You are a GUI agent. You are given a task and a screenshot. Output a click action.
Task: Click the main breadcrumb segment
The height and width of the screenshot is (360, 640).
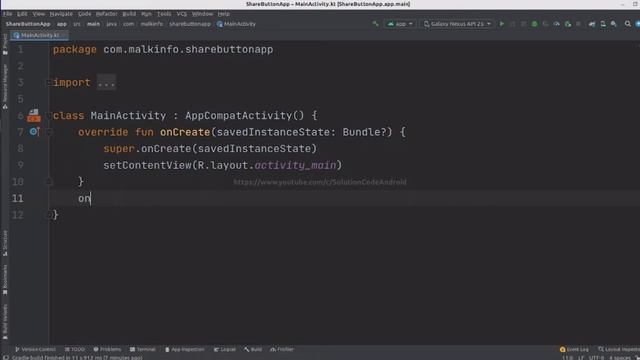(93, 24)
